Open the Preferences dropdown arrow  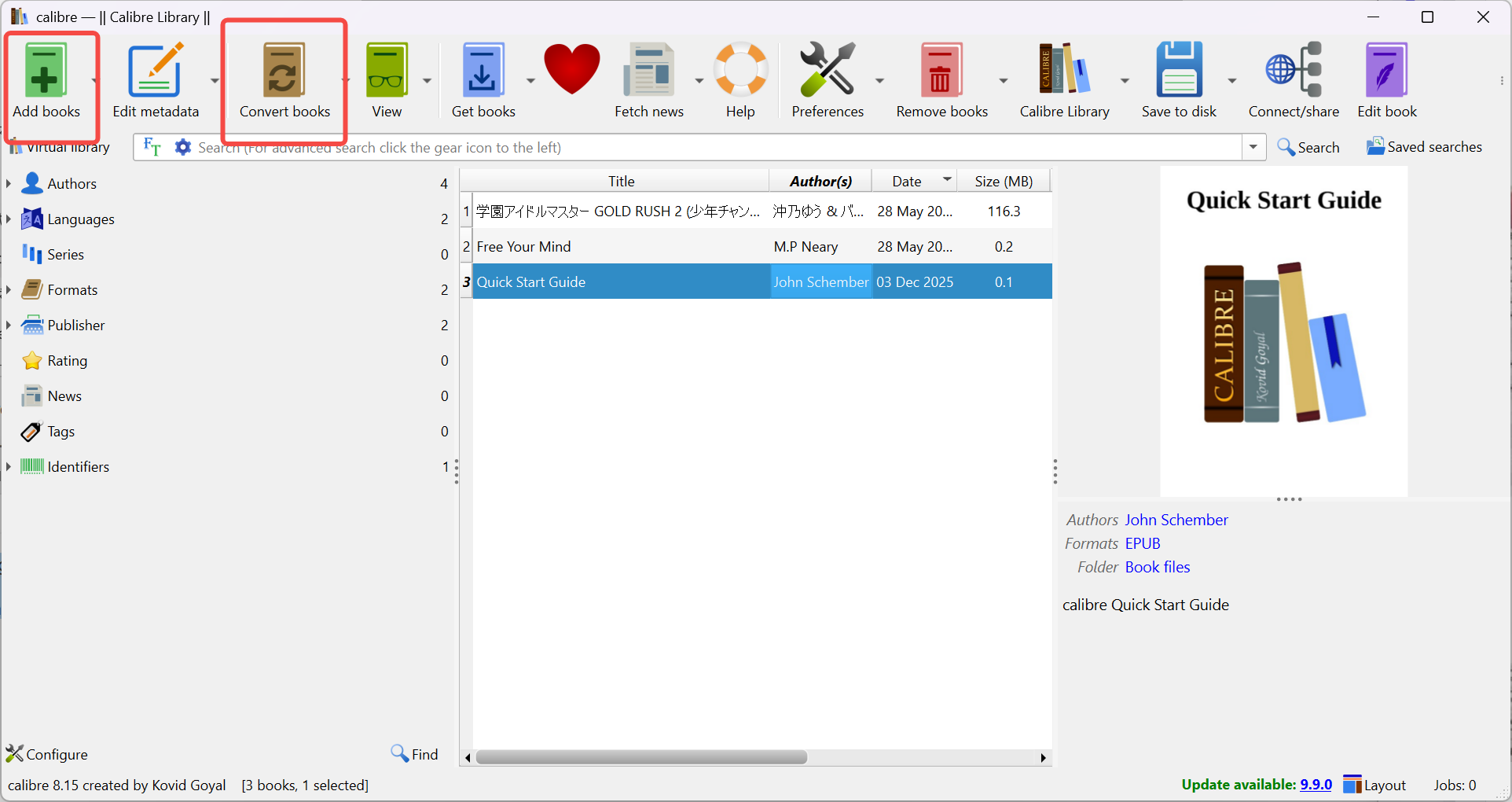879,80
